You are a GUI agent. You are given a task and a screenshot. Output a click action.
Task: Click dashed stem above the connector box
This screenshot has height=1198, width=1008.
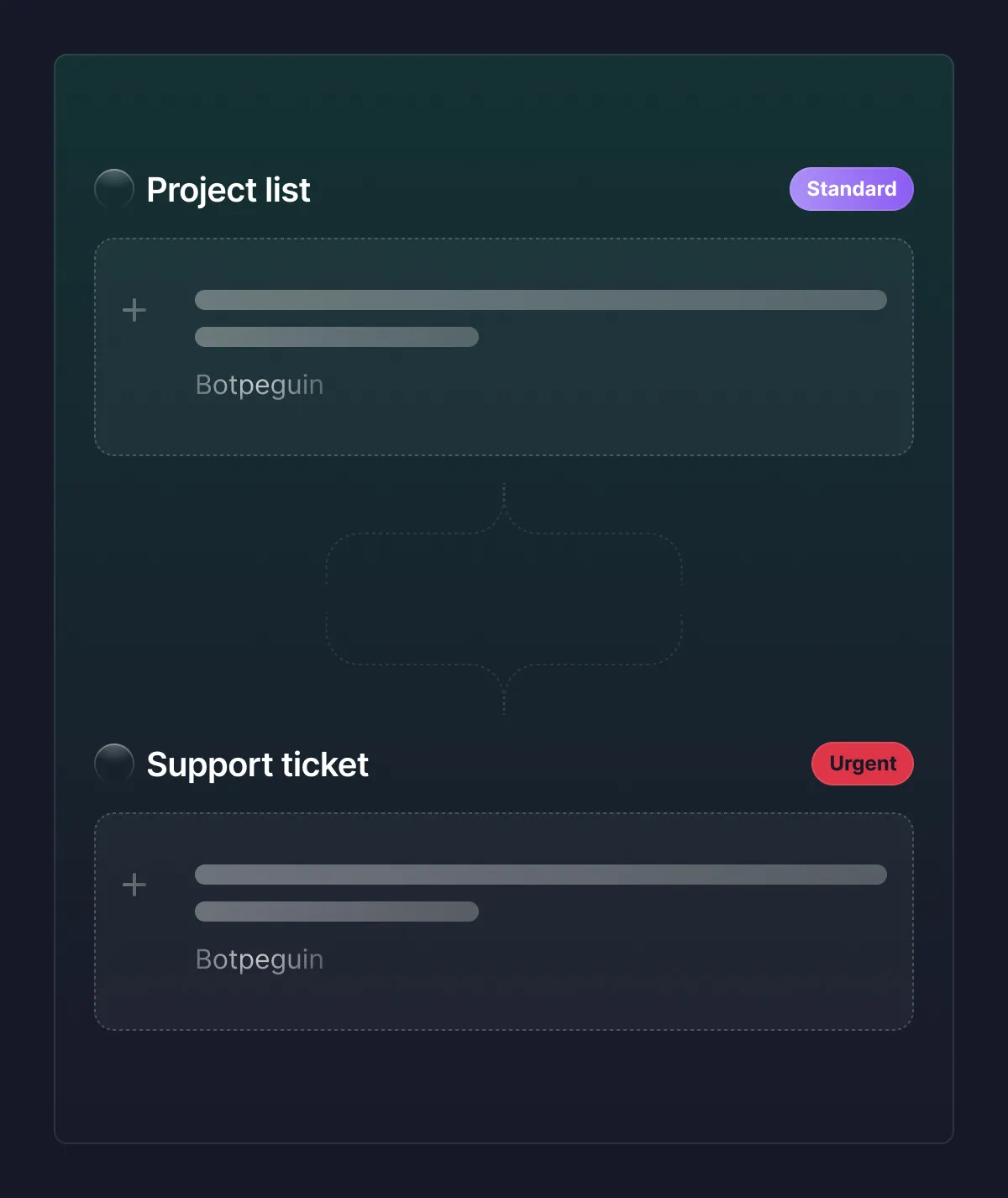coord(504,500)
